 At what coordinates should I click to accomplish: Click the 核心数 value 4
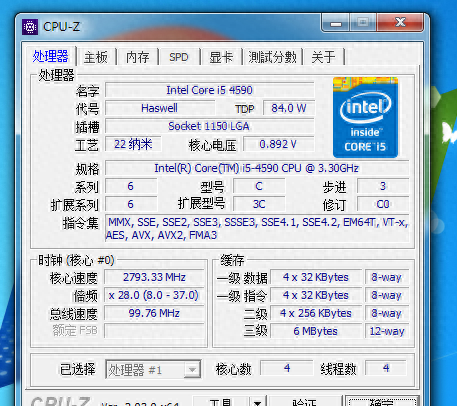[x=287, y=368]
